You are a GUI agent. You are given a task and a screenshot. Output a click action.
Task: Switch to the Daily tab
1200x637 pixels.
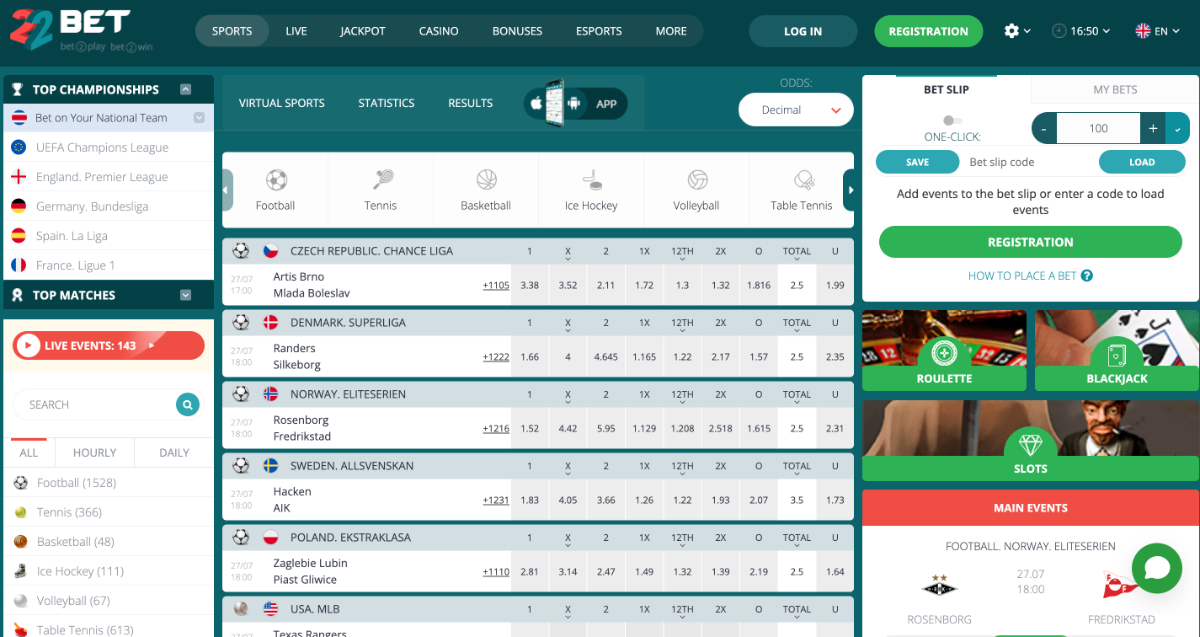174,452
